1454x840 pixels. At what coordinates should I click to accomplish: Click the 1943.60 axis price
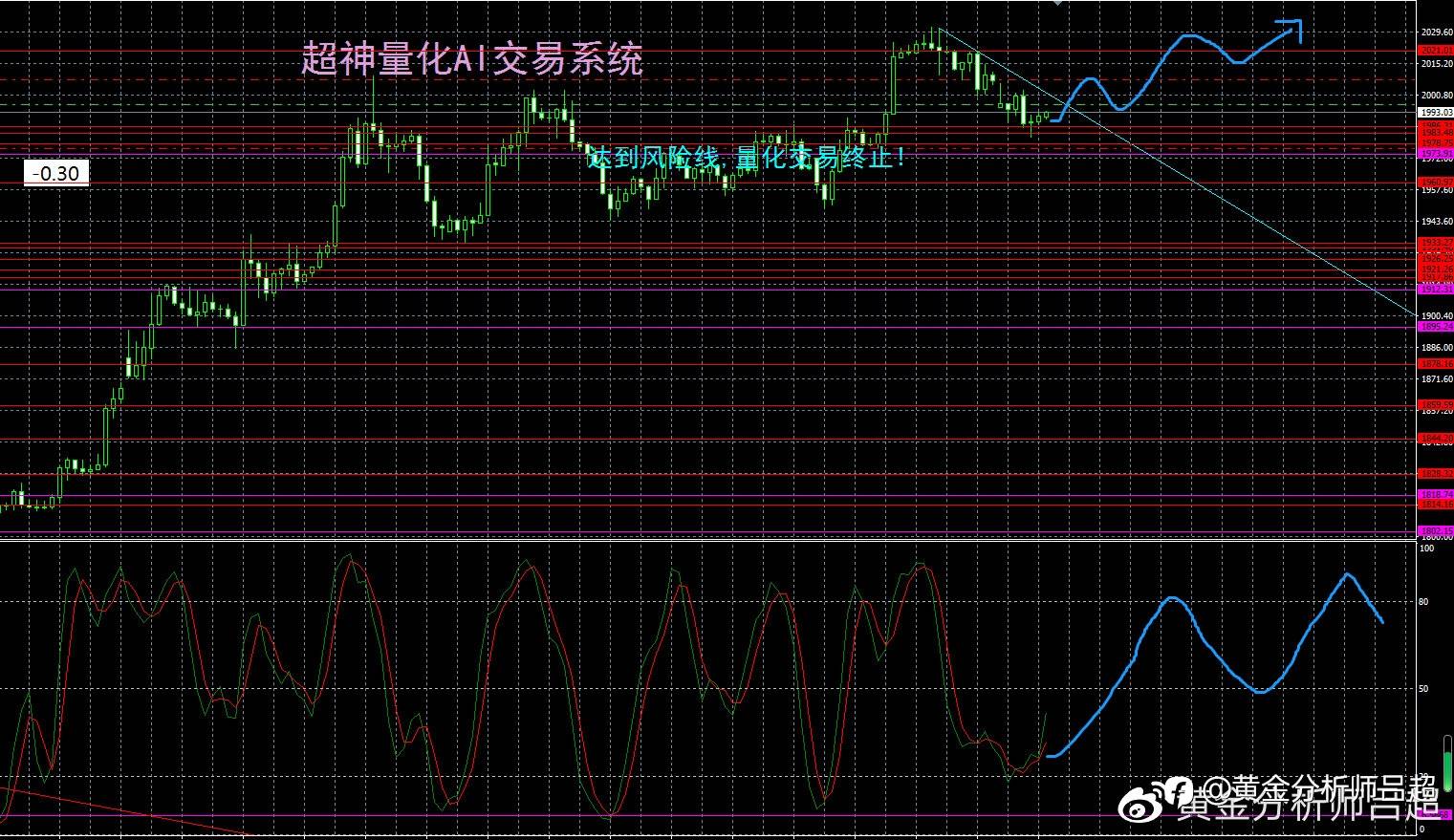(1437, 222)
